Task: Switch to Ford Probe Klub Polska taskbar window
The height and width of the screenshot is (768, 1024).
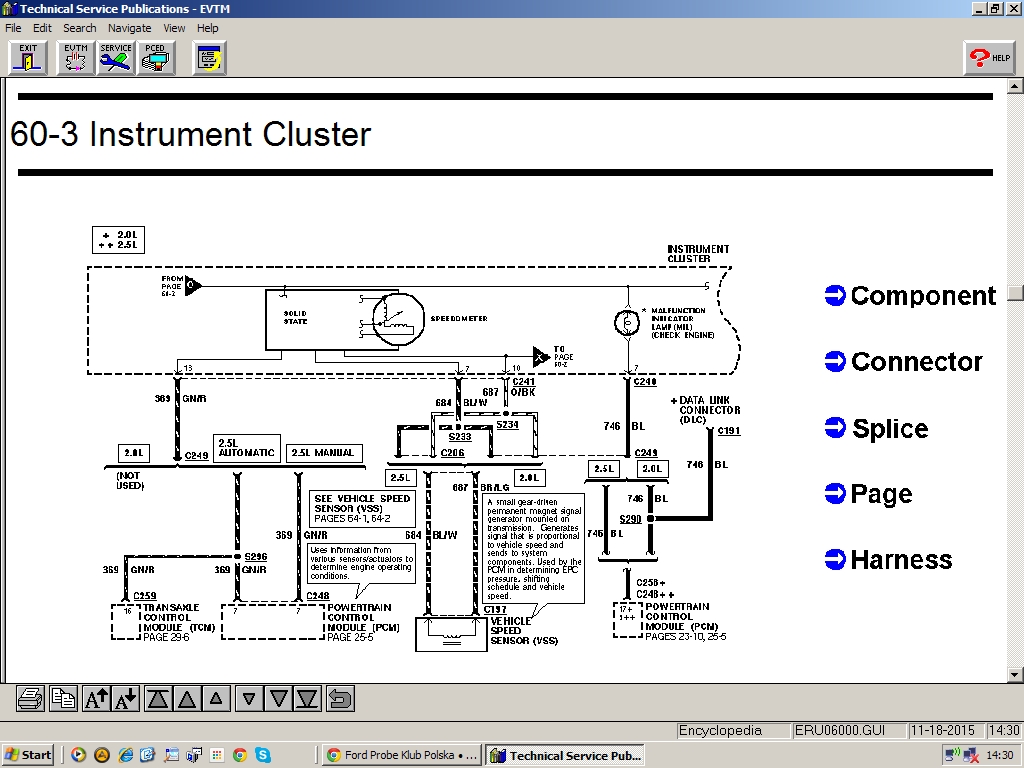Action: (402, 756)
